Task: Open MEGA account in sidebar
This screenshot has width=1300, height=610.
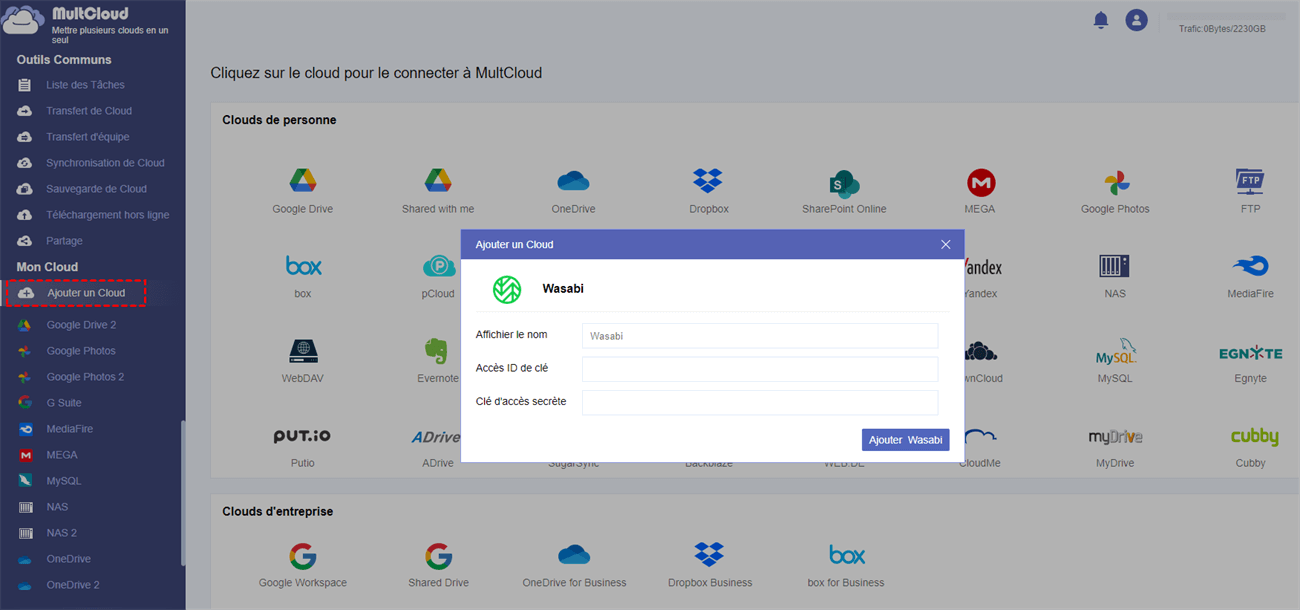Action: (x=62, y=455)
